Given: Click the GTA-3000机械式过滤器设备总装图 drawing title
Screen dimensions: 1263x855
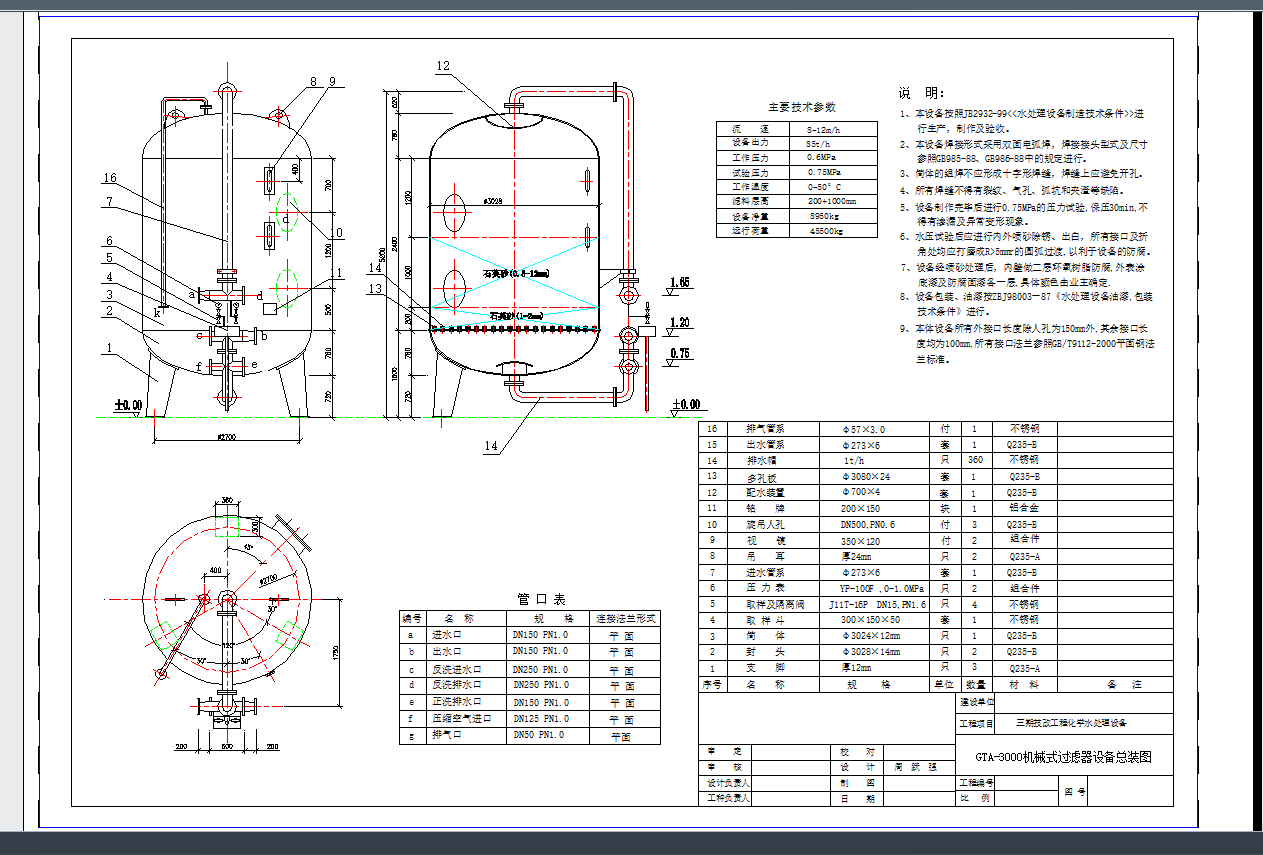Looking at the screenshot, I should [1064, 755].
